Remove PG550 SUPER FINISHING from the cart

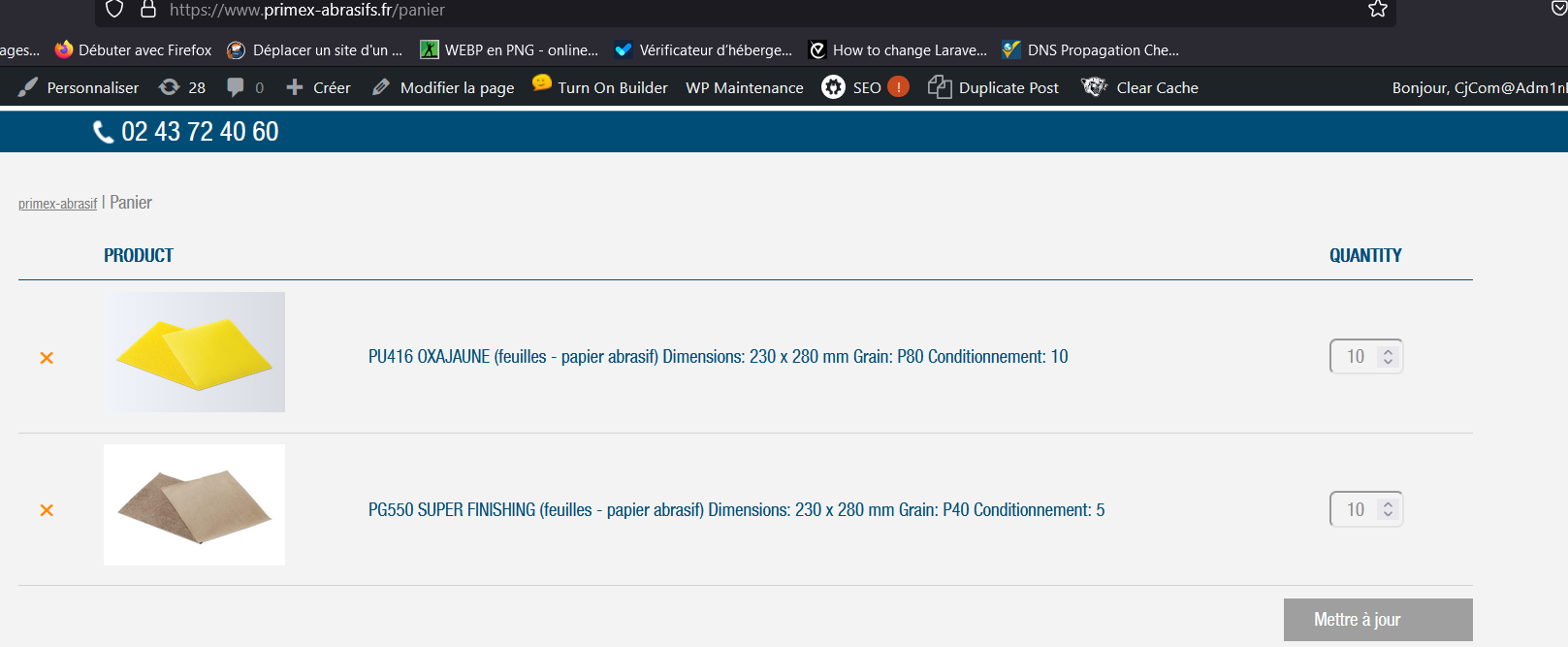click(x=47, y=510)
